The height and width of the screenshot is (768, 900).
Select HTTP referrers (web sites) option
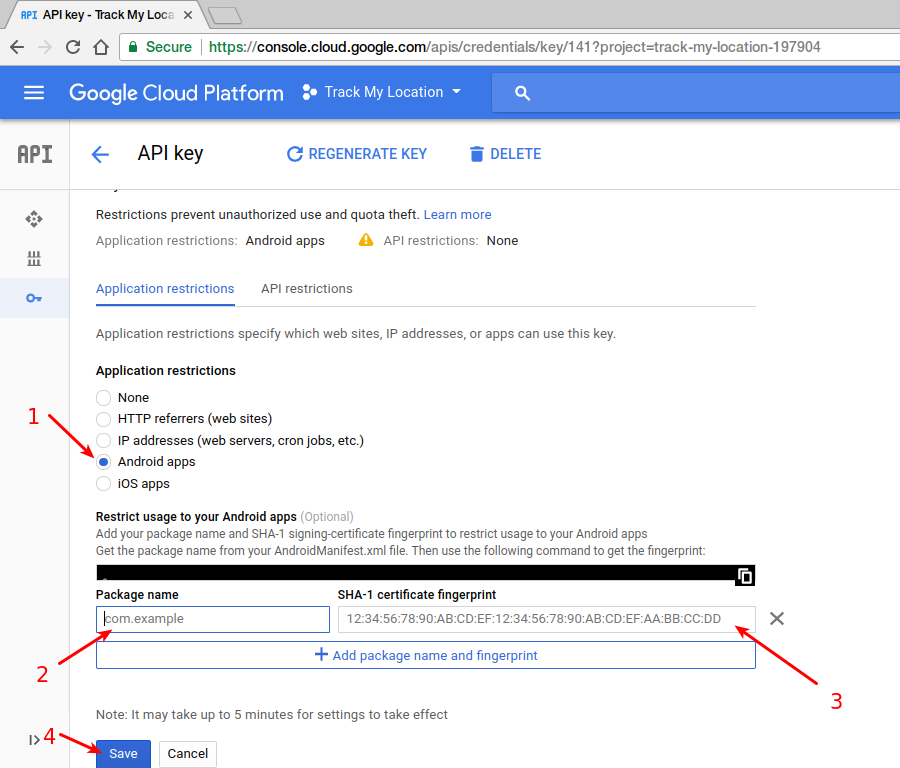point(103,419)
